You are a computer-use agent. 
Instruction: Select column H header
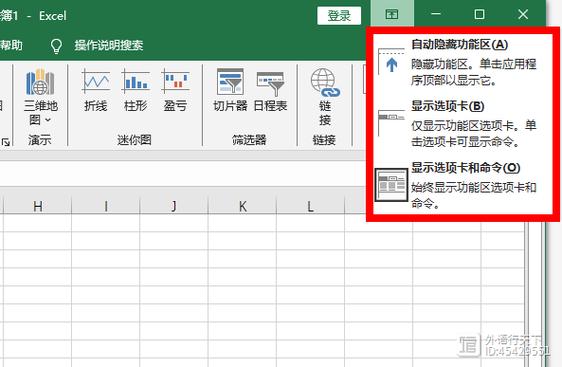37,206
